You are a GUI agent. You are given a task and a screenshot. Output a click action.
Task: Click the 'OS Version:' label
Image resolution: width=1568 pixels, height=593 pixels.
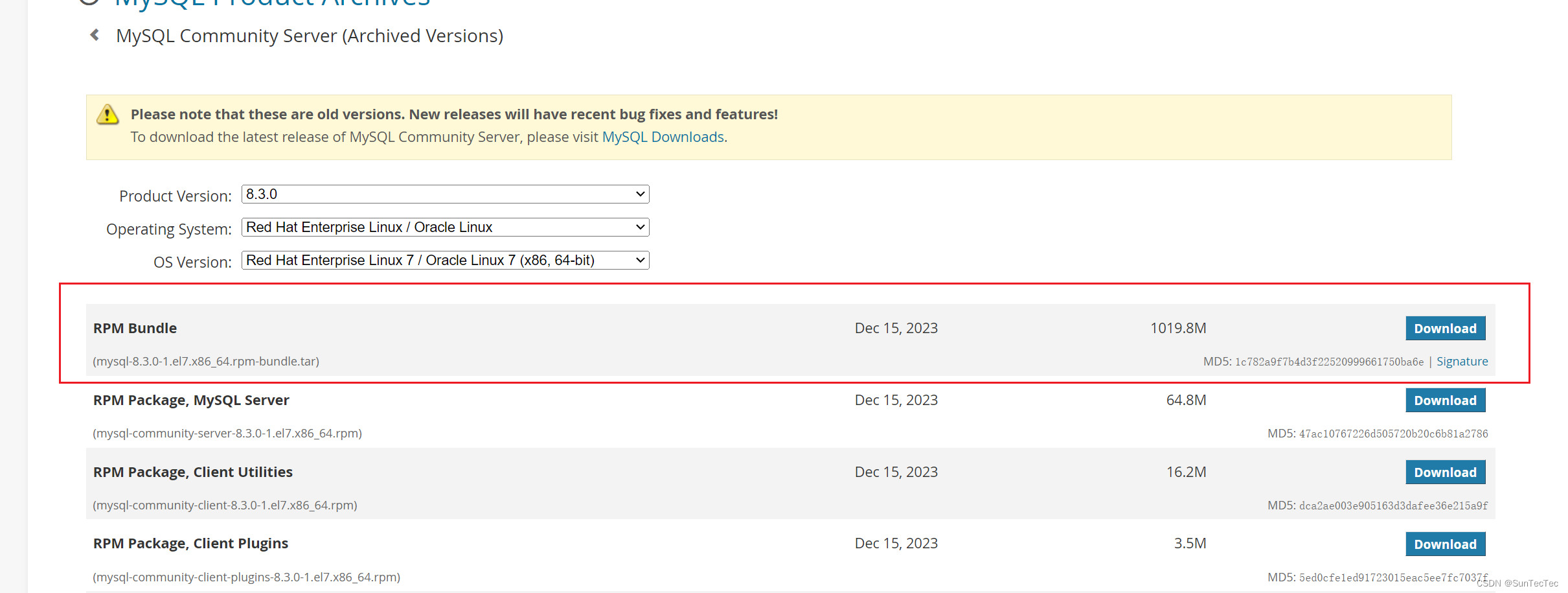pos(192,262)
